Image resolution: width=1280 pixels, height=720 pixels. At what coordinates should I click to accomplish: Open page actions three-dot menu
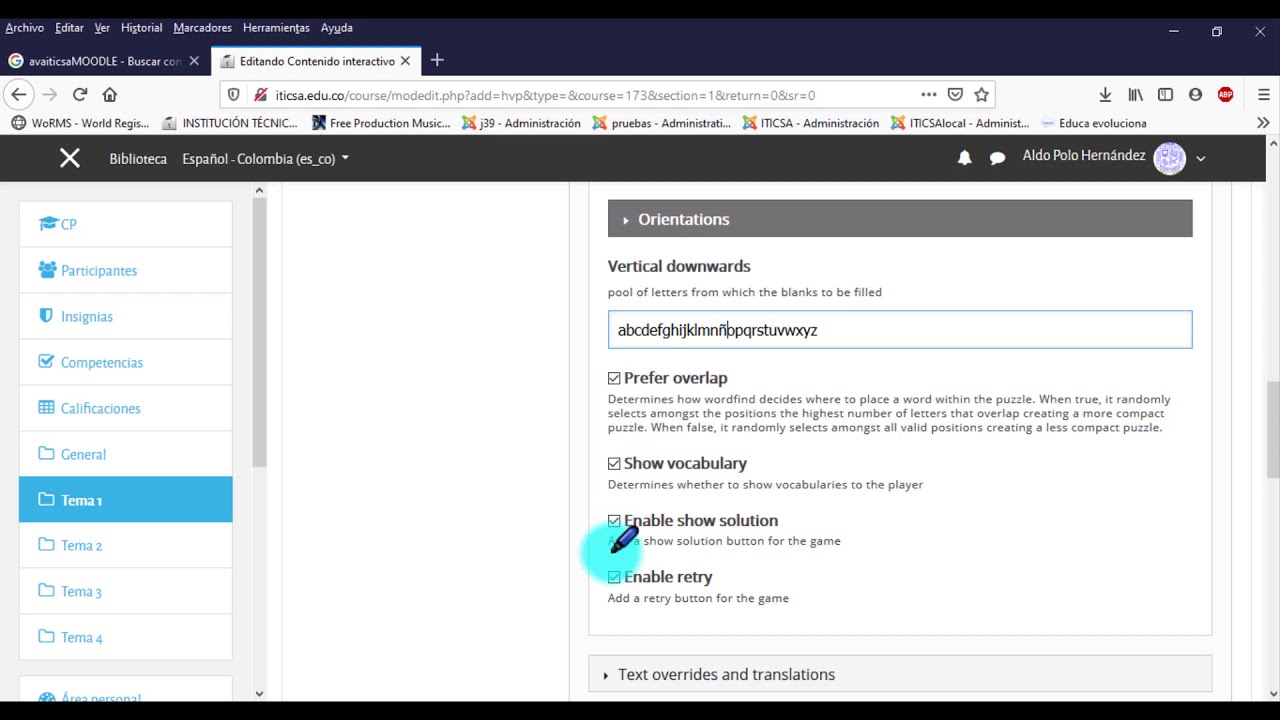click(929, 95)
